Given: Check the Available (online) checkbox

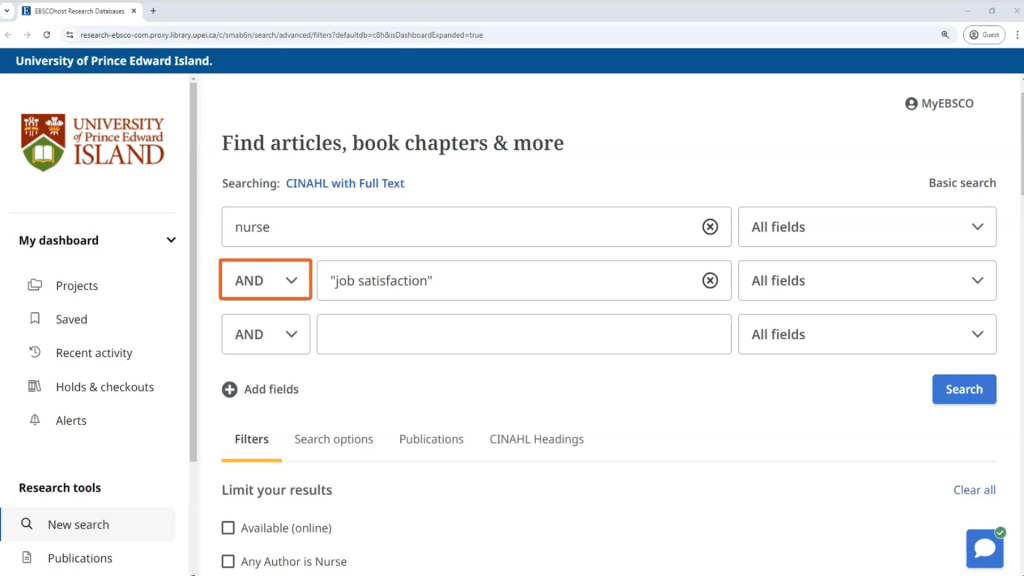Looking at the screenshot, I should 228,528.
